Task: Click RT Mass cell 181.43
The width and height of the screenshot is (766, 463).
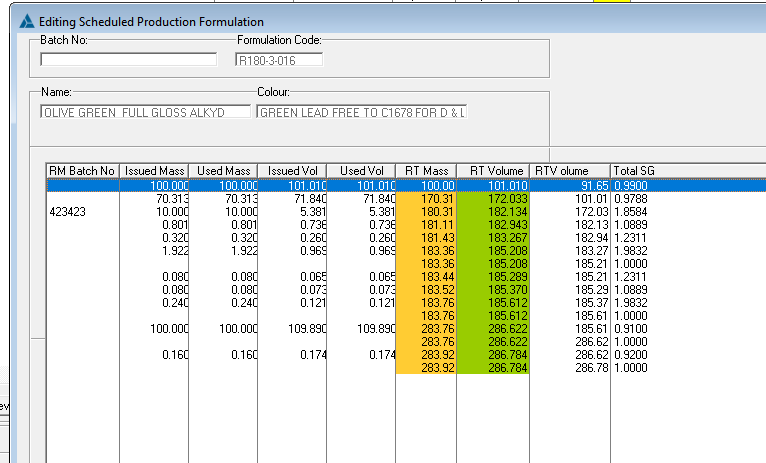Action: [426, 238]
